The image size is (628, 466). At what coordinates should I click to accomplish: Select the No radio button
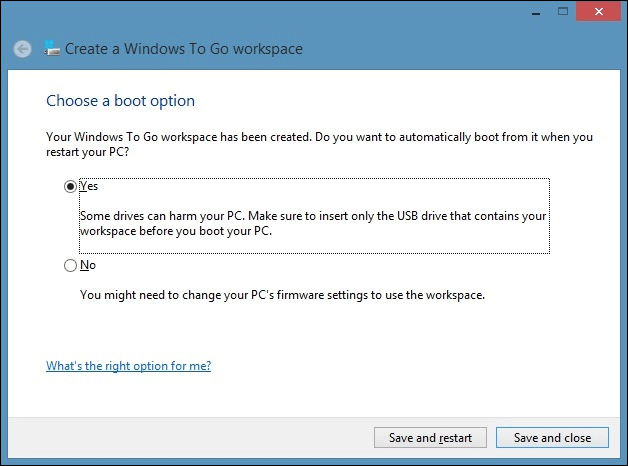[x=70, y=266]
